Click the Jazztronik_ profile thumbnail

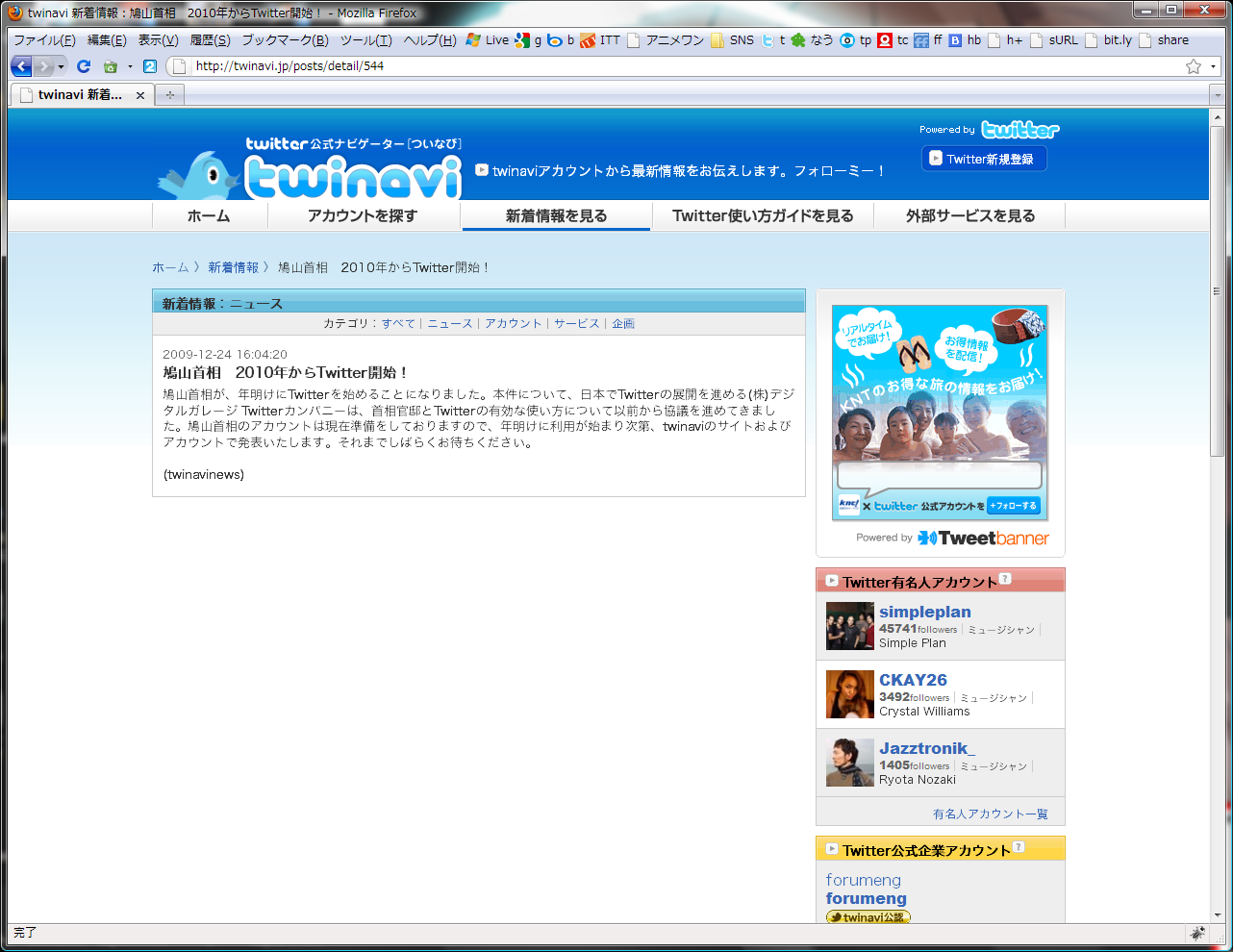850,763
